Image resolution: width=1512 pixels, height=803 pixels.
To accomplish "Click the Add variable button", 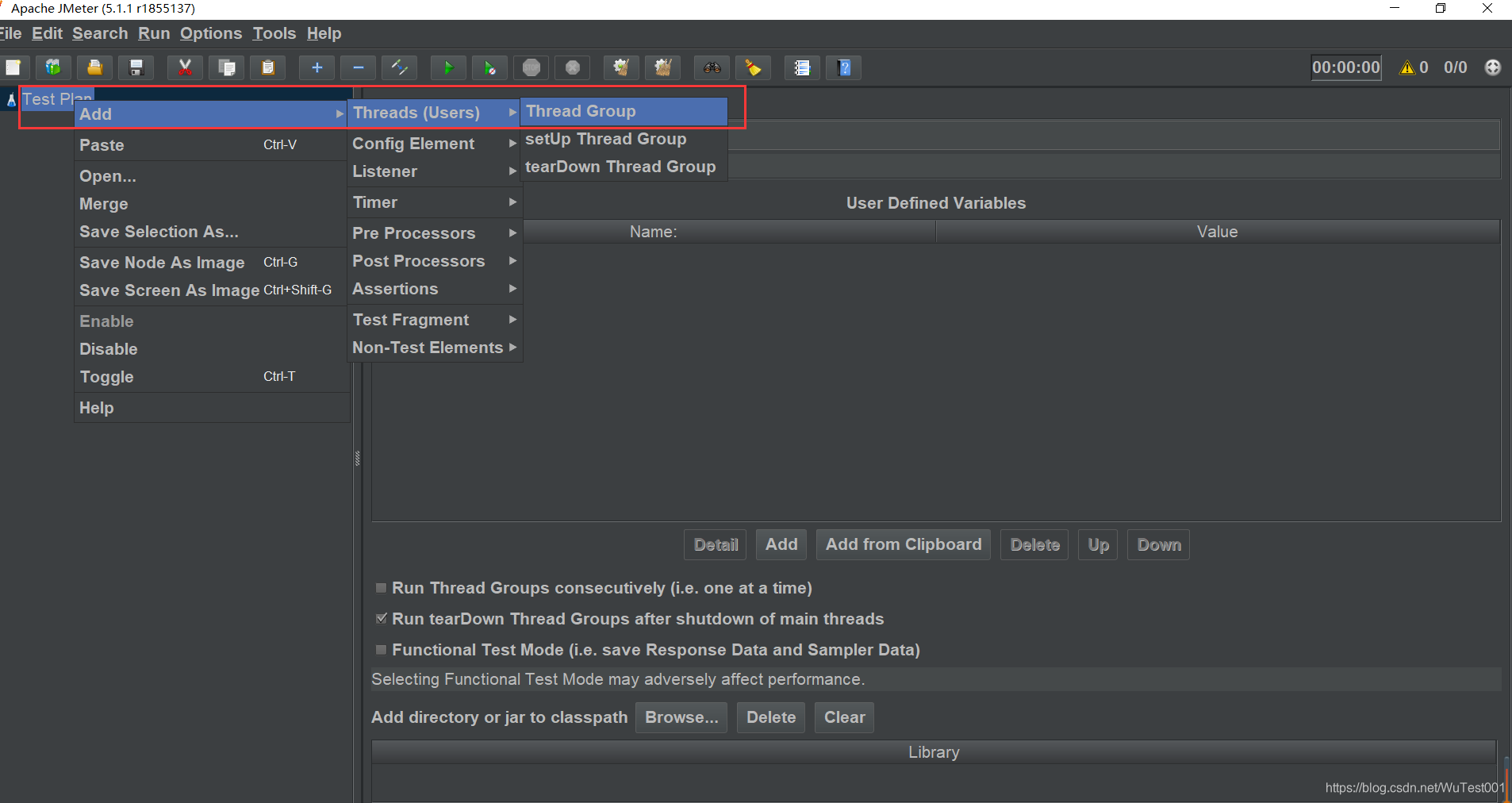I will tap(781, 544).
